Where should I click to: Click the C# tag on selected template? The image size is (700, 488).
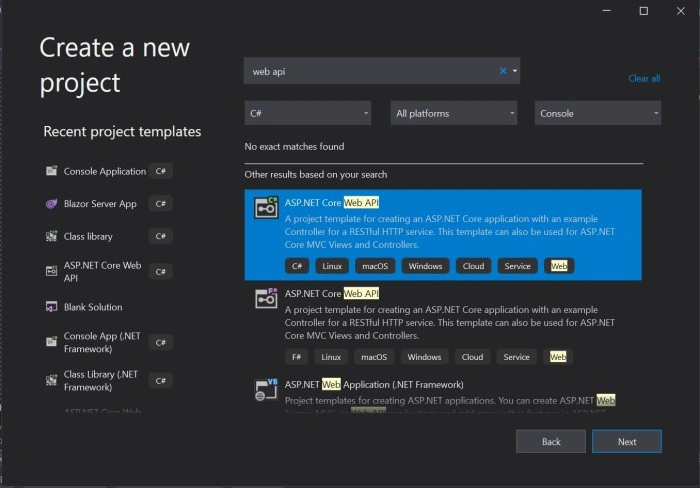tap(297, 266)
